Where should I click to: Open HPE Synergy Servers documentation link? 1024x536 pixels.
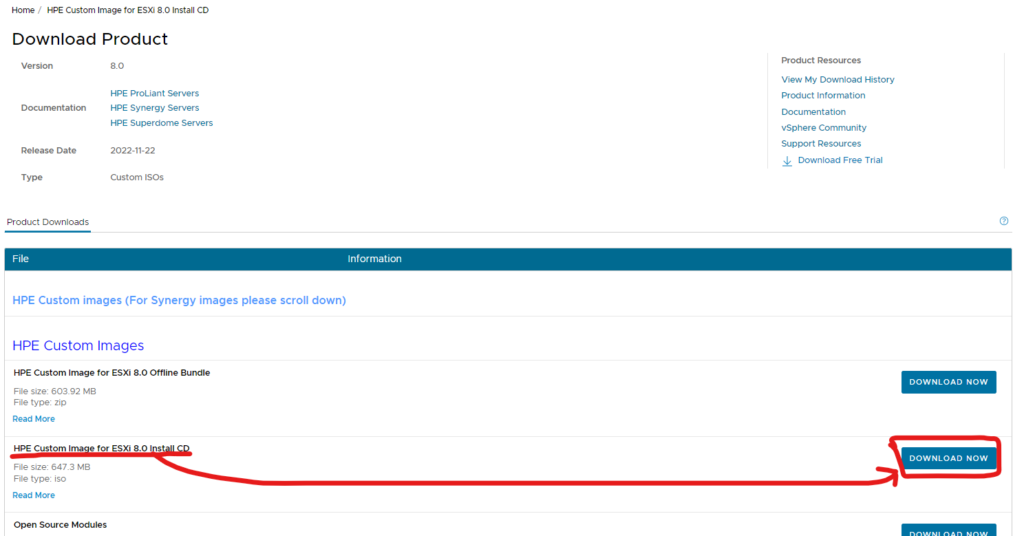tap(154, 108)
